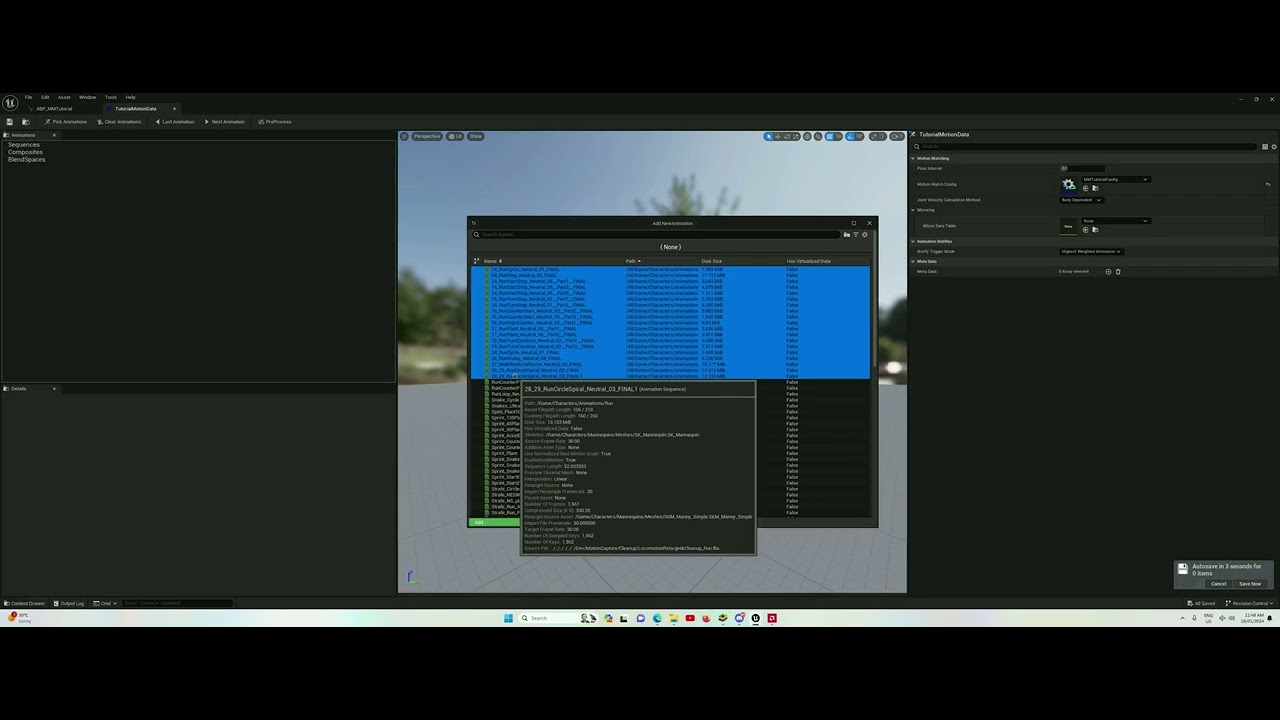This screenshot has width=1280, height=720.
Task: Open the viewport Show menu
Action: tap(476, 136)
